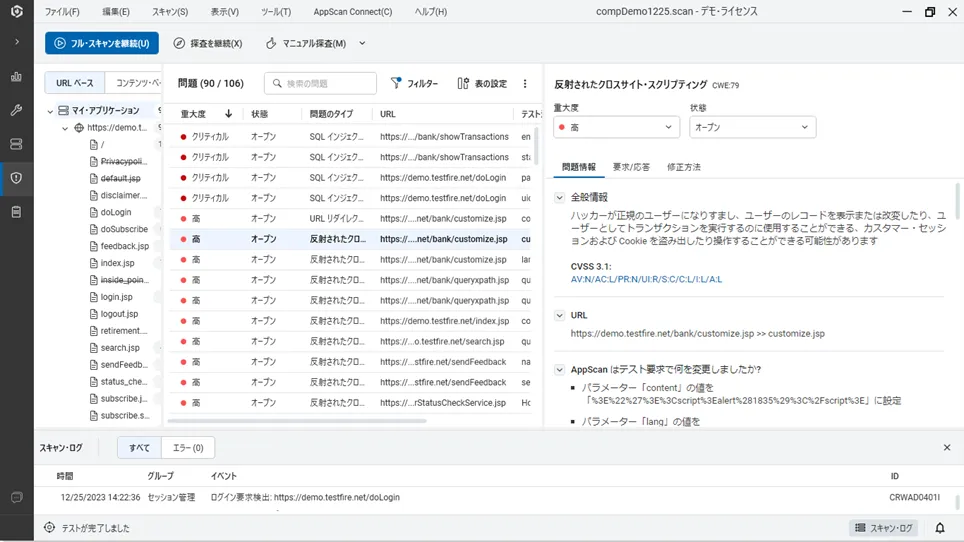Click the test status icon in status bar
Image resolution: width=964 pixels, height=542 pixels.
49,527
